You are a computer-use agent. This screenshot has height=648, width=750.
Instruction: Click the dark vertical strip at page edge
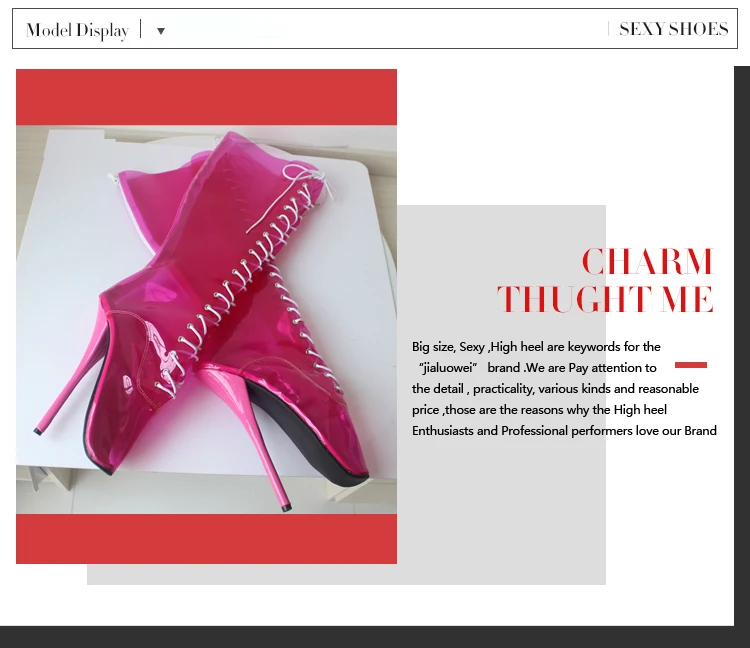pos(742,346)
